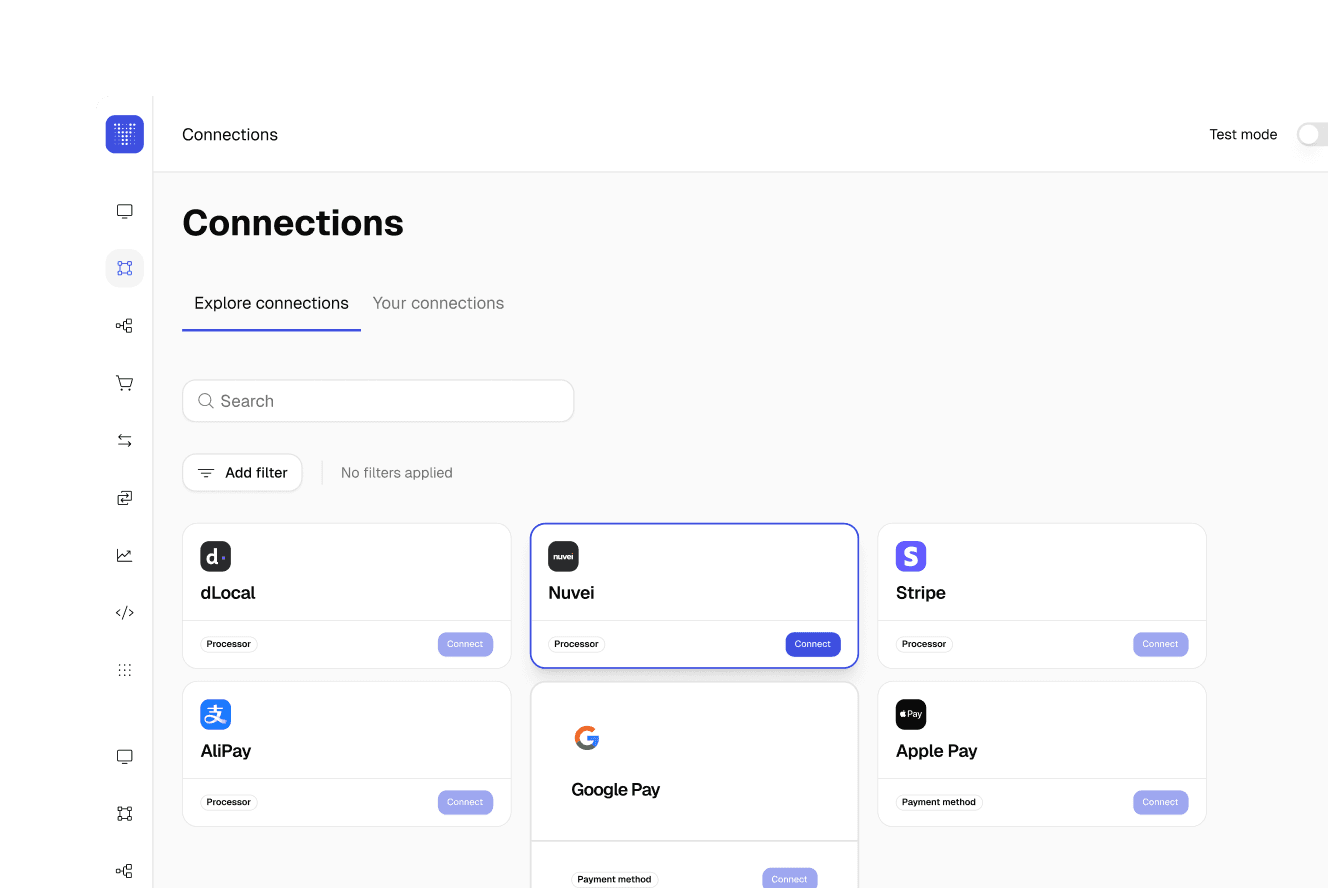Click the Google Pay card title

(x=616, y=790)
